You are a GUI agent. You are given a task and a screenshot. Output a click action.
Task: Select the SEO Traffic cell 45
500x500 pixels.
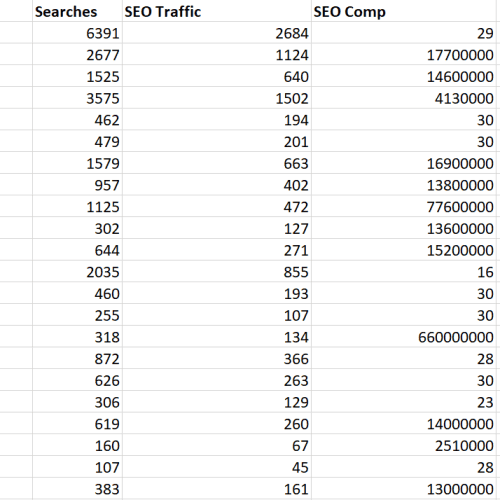click(217, 467)
